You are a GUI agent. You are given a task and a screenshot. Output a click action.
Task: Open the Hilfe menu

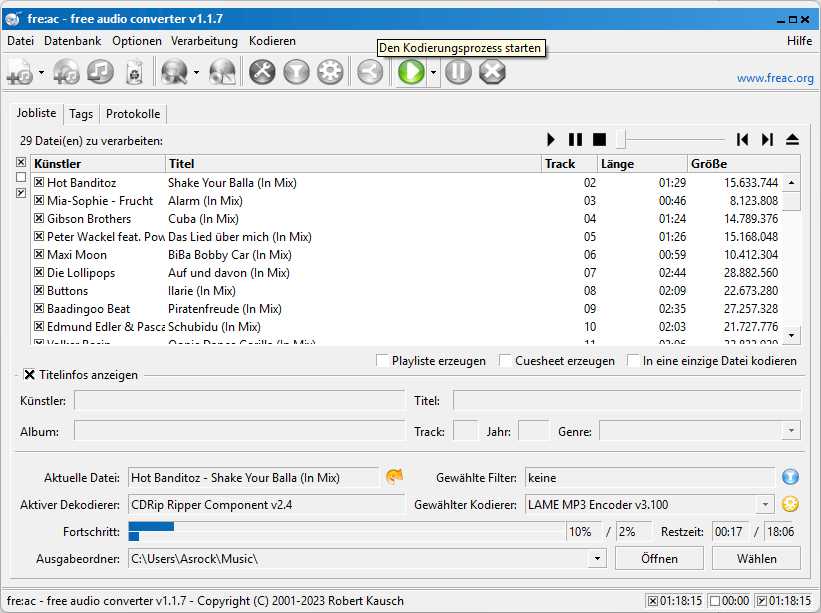click(x=800, y=41)
